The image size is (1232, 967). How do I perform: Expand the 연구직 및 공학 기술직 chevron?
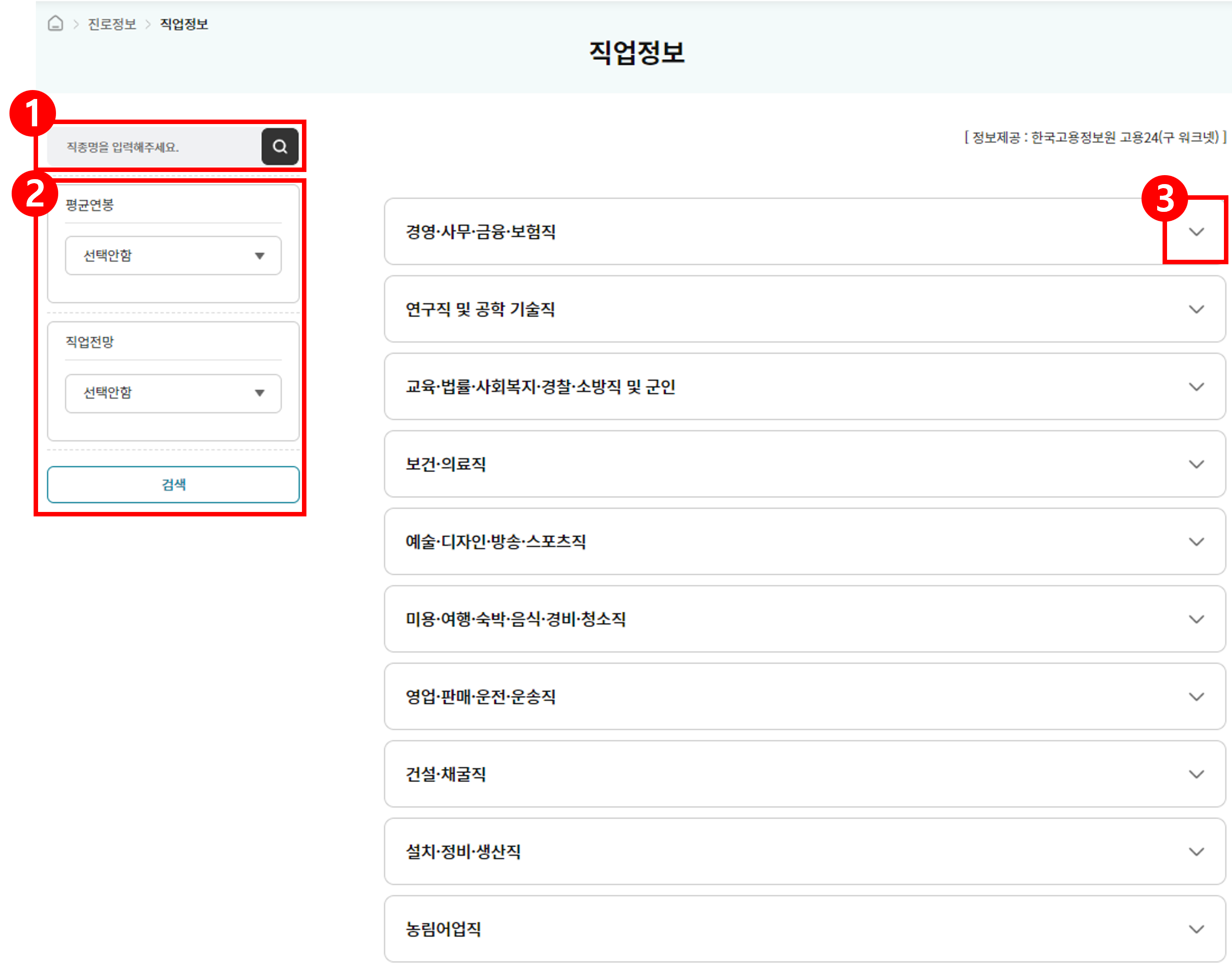1196,309
